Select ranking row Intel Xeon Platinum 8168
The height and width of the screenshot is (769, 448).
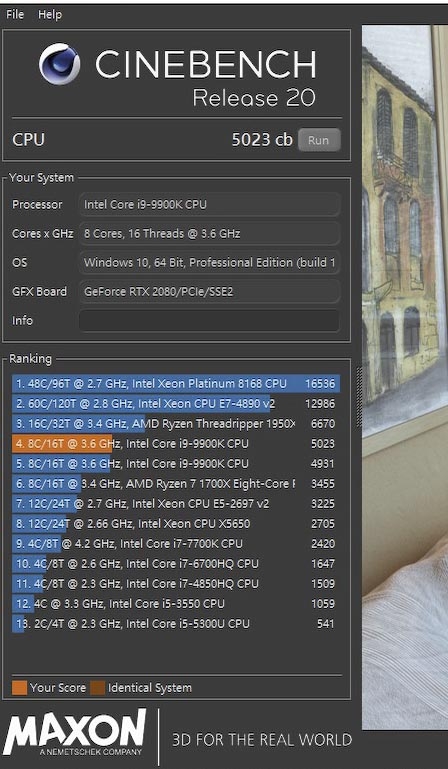pyautogui.click(x=176, y=384)
